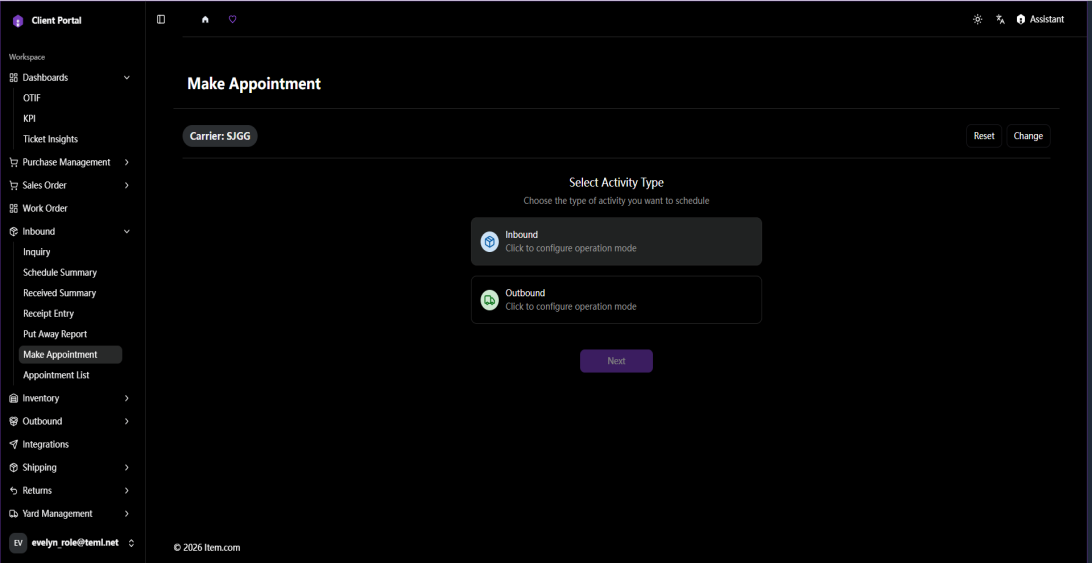Screen dimensions: 1092x563
Task: Open the Assistant
Action: [1040, 20]
